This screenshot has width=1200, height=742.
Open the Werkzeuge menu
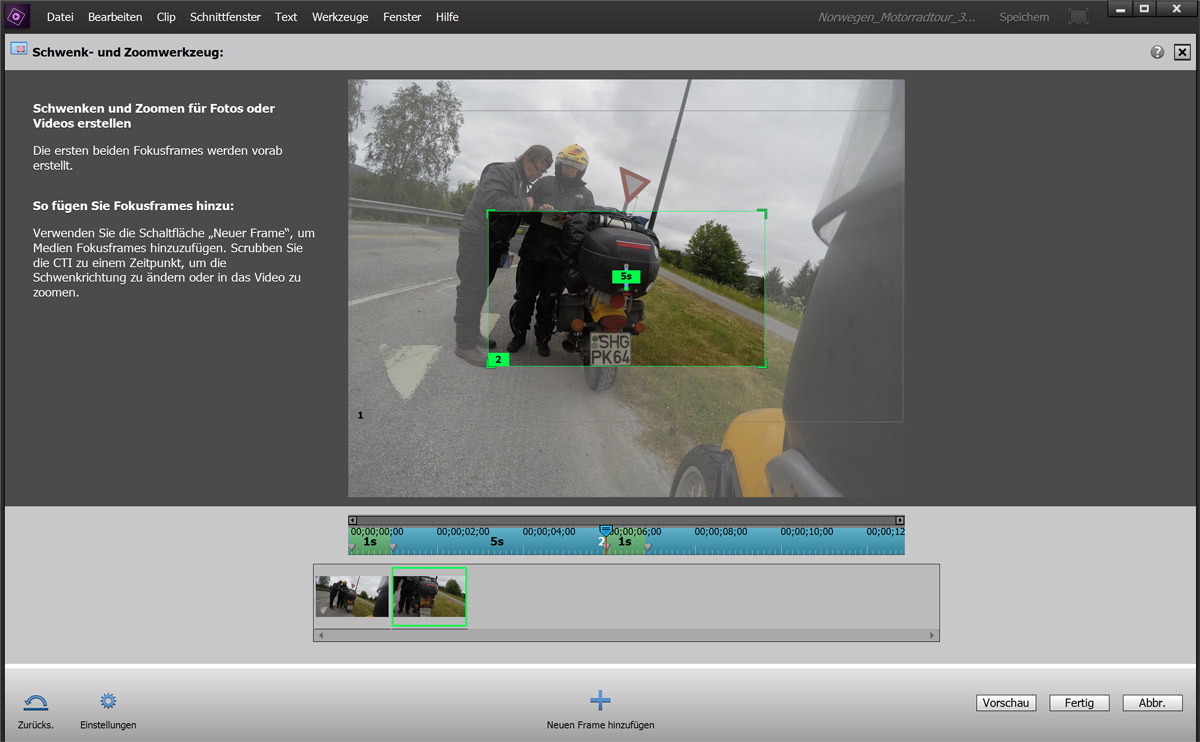340,17
